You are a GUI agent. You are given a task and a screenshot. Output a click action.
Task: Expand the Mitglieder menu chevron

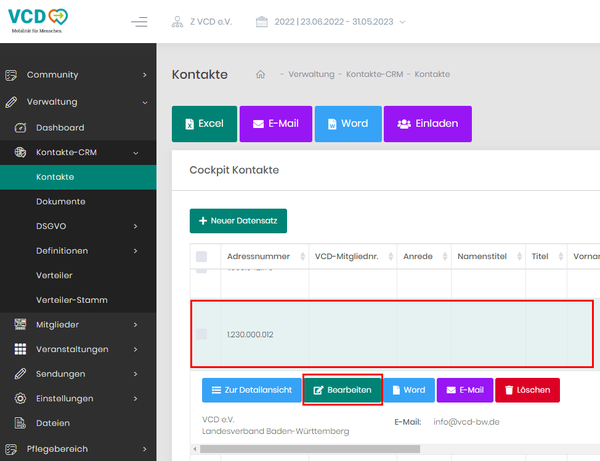coord(135,325)
